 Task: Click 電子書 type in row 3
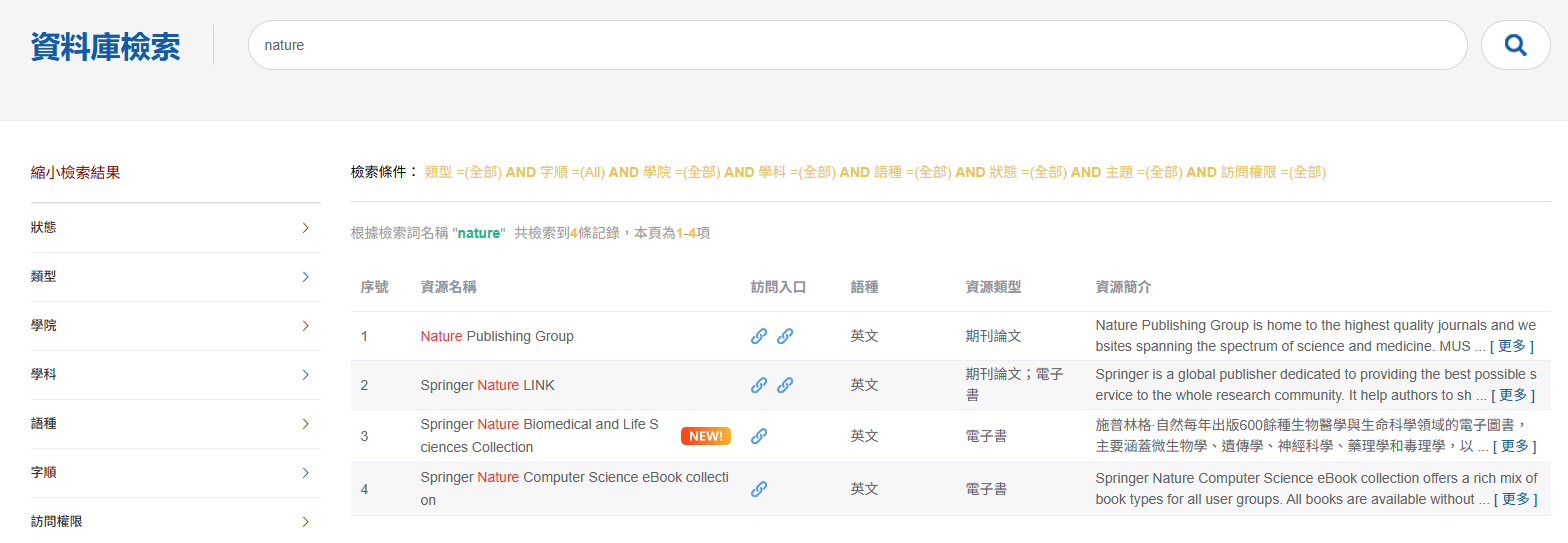tap(986, 436)
